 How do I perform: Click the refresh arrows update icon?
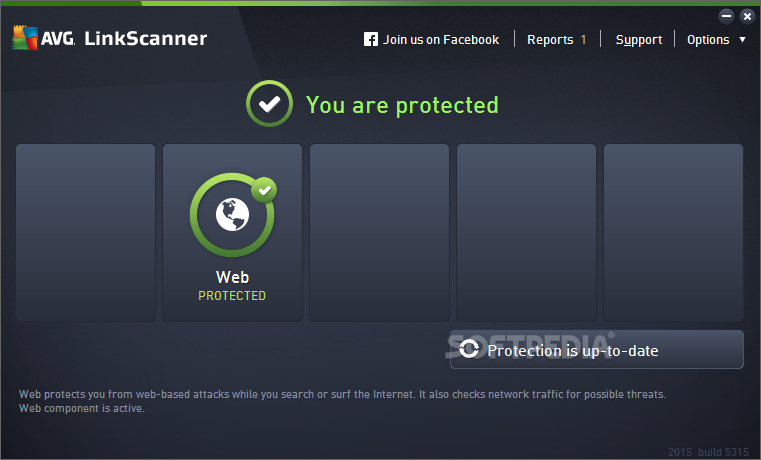[469, 349]
